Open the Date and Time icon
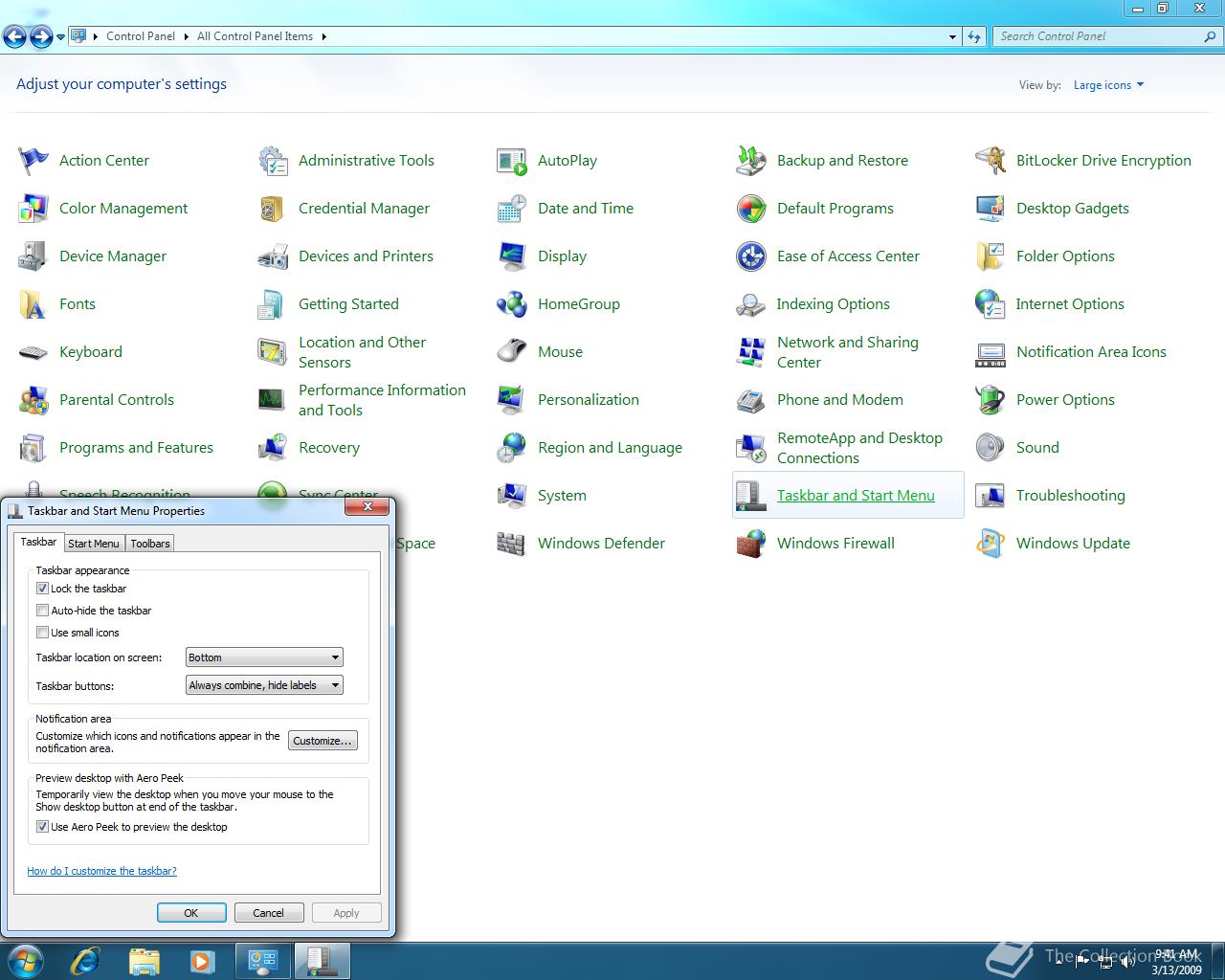The image size is (1225, 980). coord(512,209)
